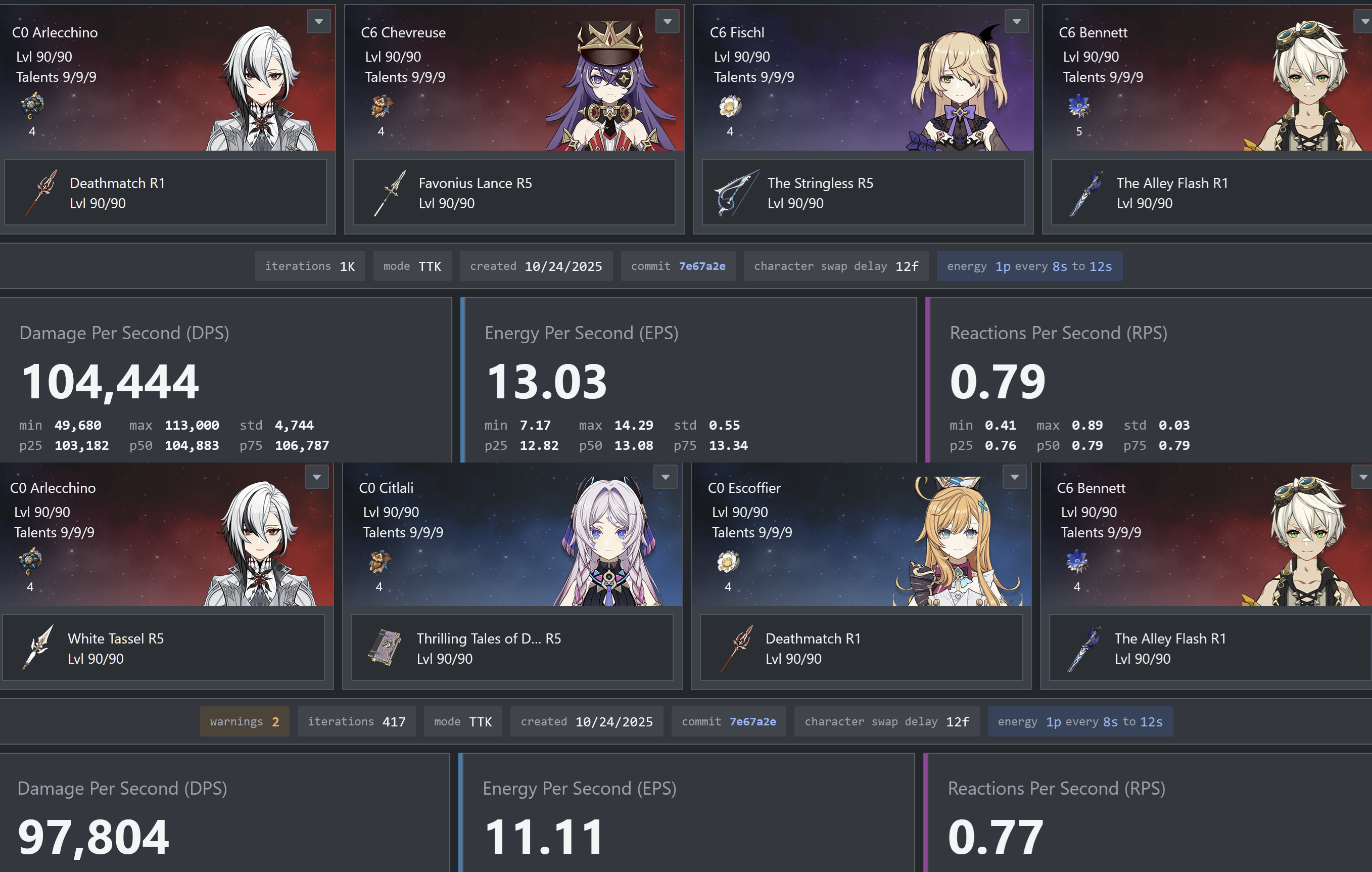Expand the C6 Chevreuse card dropdown

click(667, 22)
